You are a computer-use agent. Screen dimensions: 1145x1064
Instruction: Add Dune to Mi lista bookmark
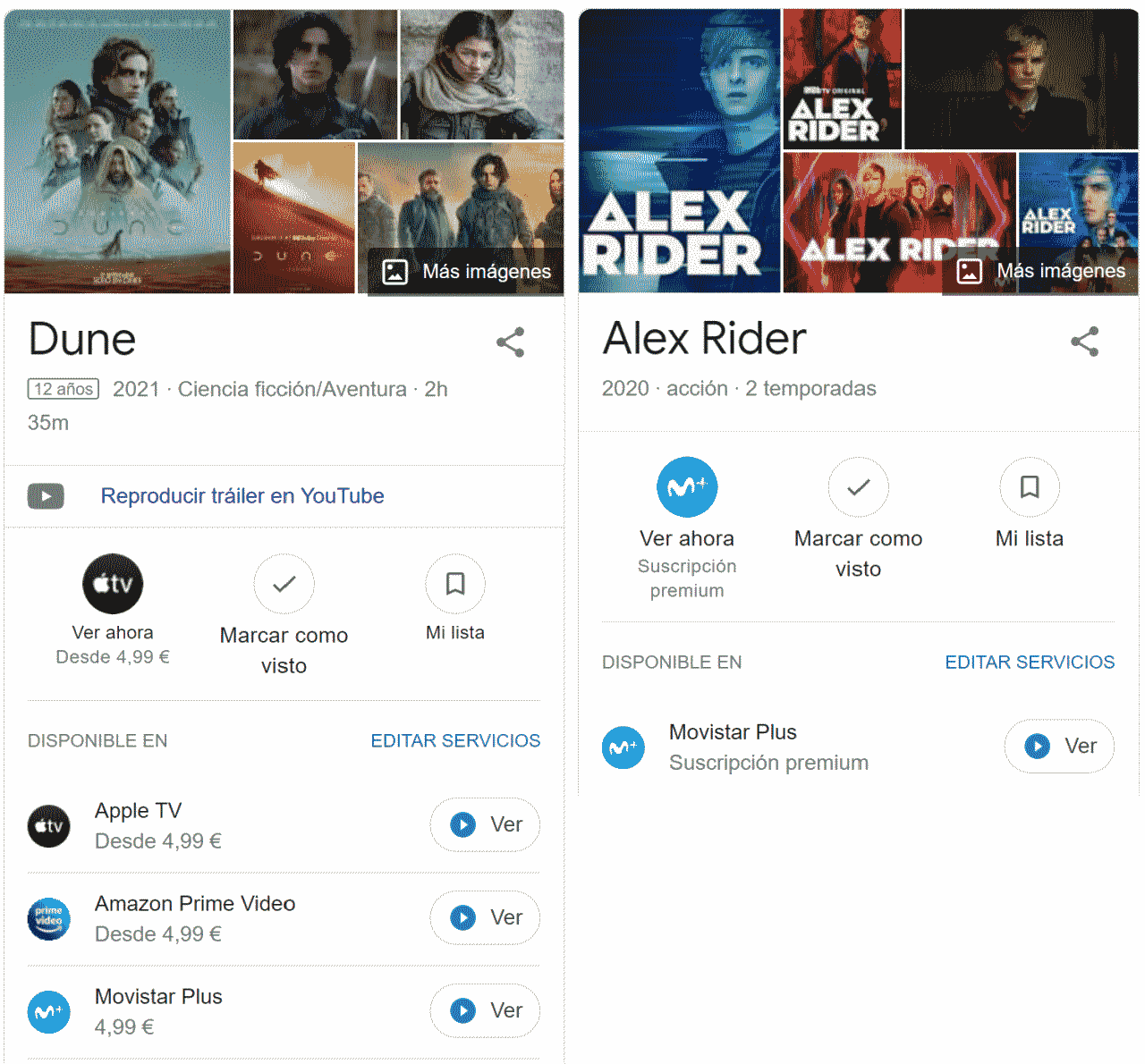pyautogui.click(x=455, y=584)
